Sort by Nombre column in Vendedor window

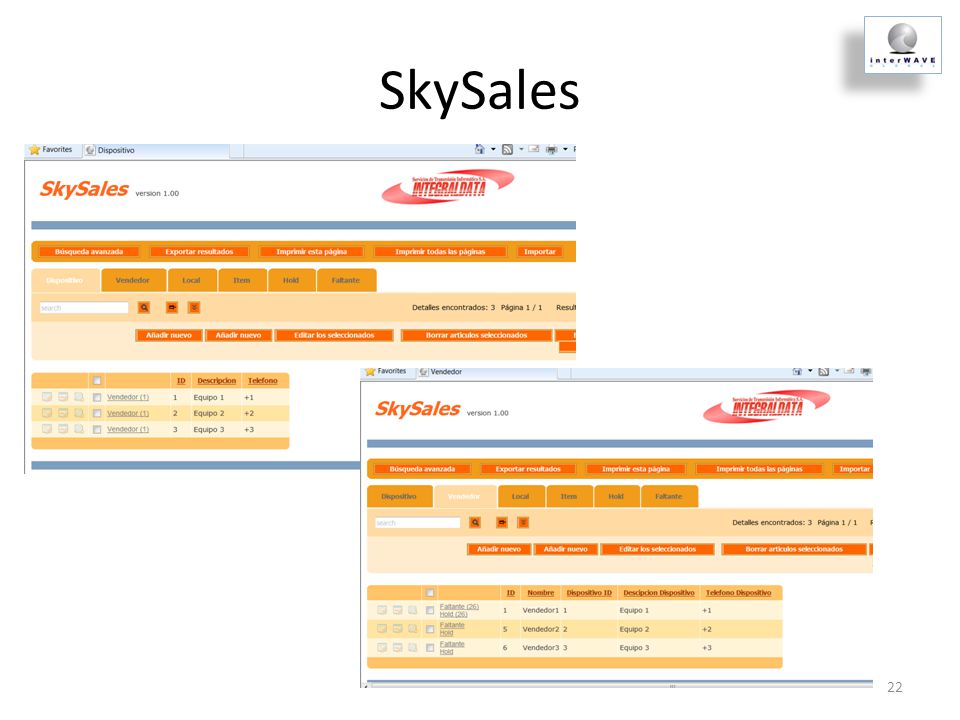tap(541, 593)
